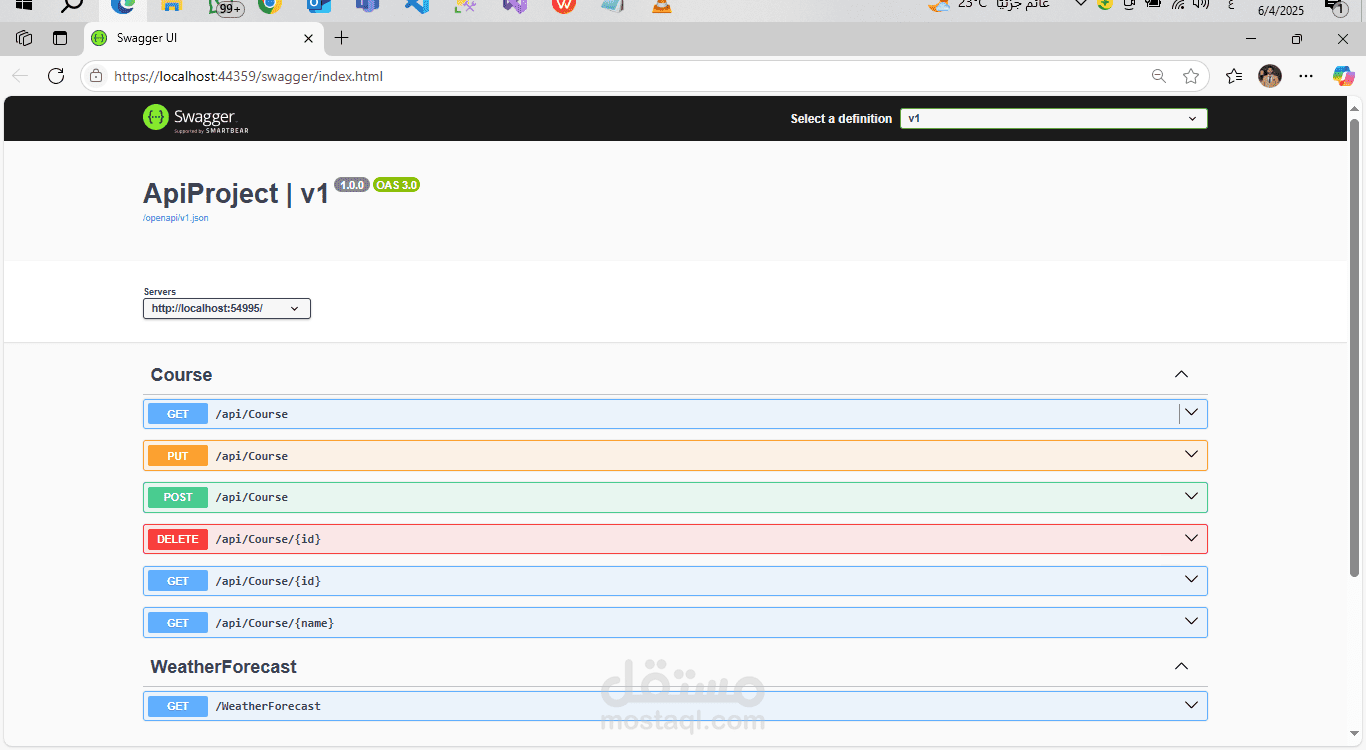
Task: Collapse the WeatherForecast section
Action: 1181,666
